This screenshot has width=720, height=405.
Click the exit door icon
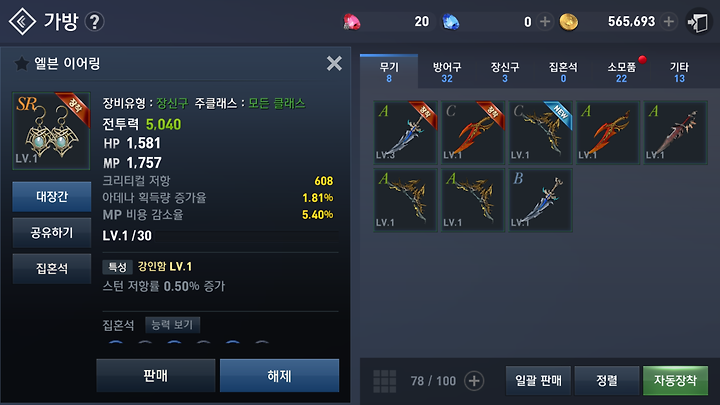point(698,22)
